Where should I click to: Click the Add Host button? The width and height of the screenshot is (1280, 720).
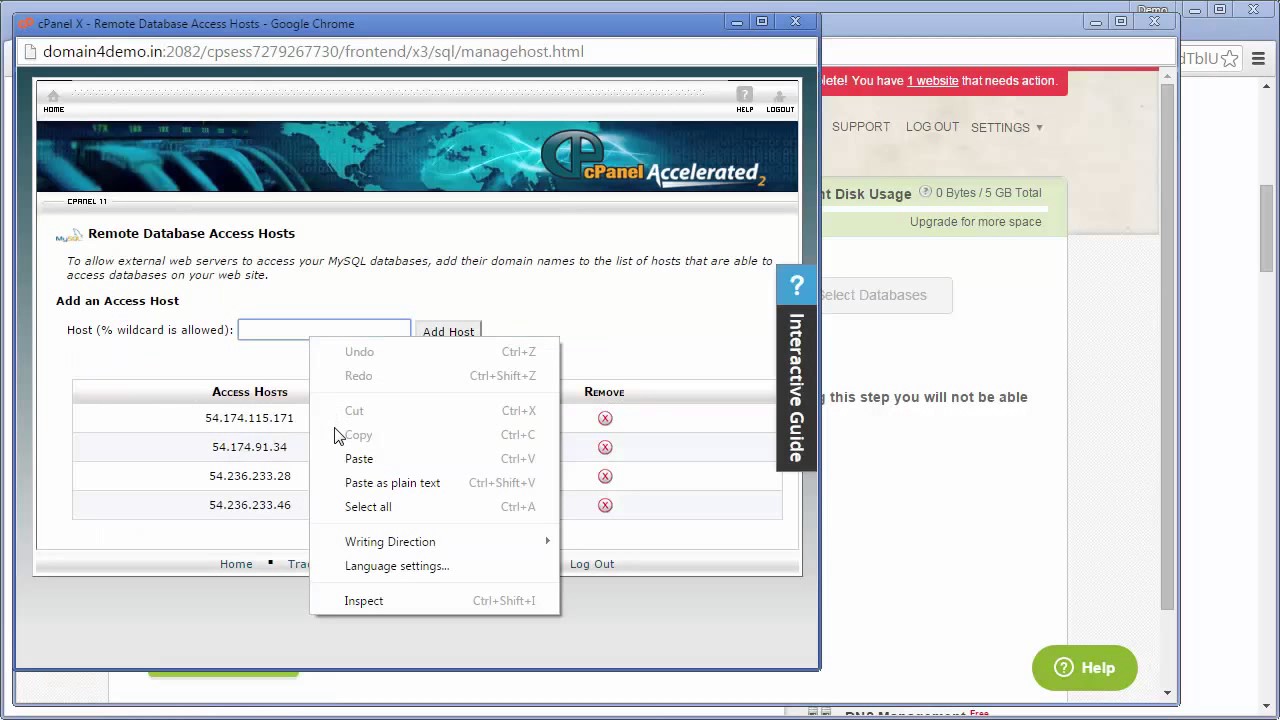pos(448,331)
